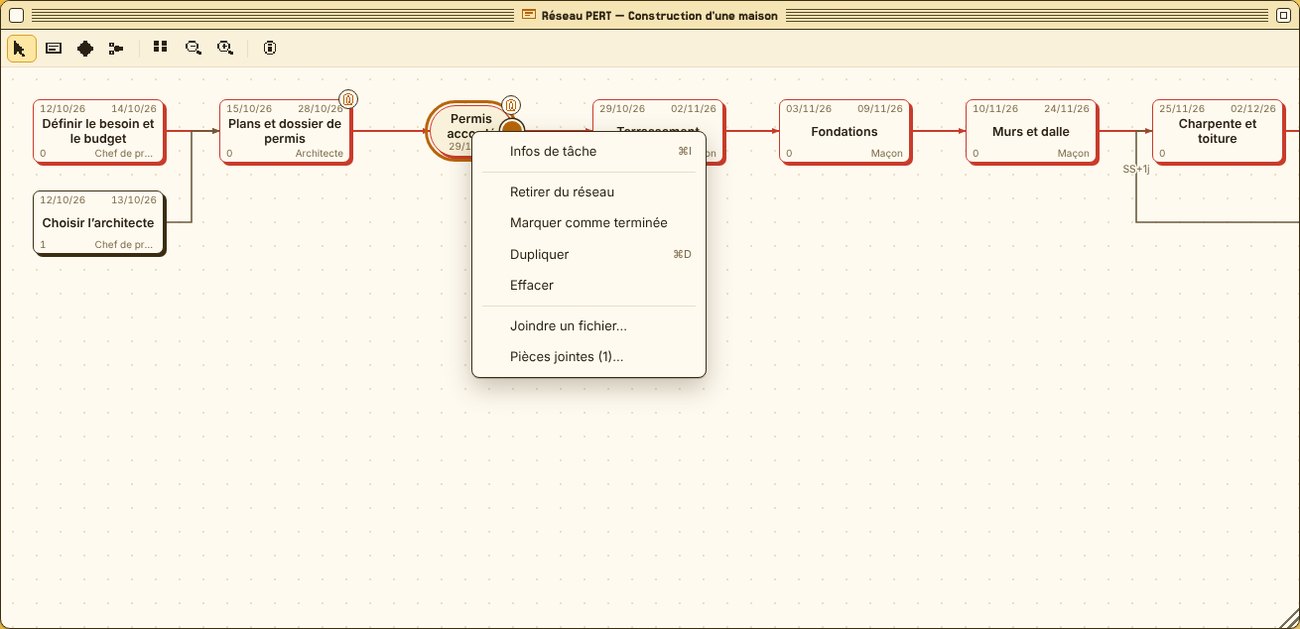
Task: Click the 13/10/26 end date
Action: (x=134, y=200)
